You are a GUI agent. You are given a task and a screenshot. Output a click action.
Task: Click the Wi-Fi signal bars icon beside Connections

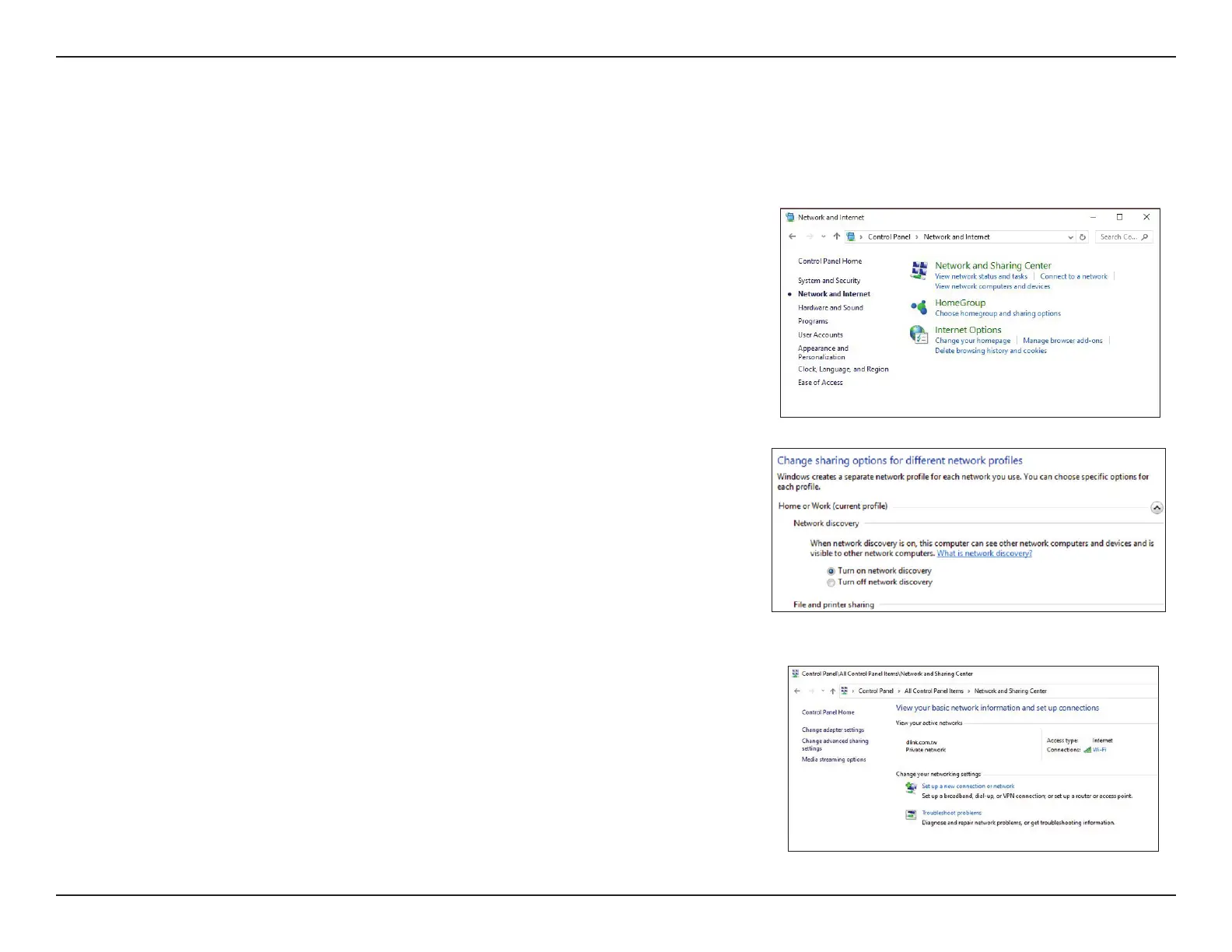coord(1087,750)
